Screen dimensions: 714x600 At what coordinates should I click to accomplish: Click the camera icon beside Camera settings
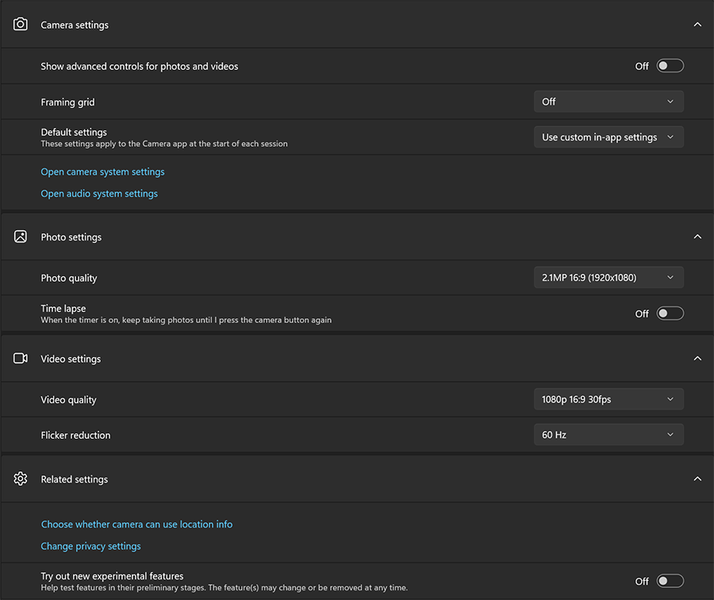[20, 24]
